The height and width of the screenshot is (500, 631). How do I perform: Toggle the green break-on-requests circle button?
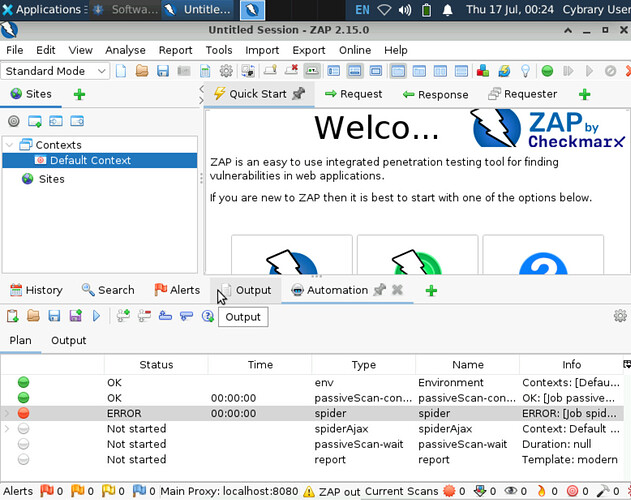click(547, 71)
